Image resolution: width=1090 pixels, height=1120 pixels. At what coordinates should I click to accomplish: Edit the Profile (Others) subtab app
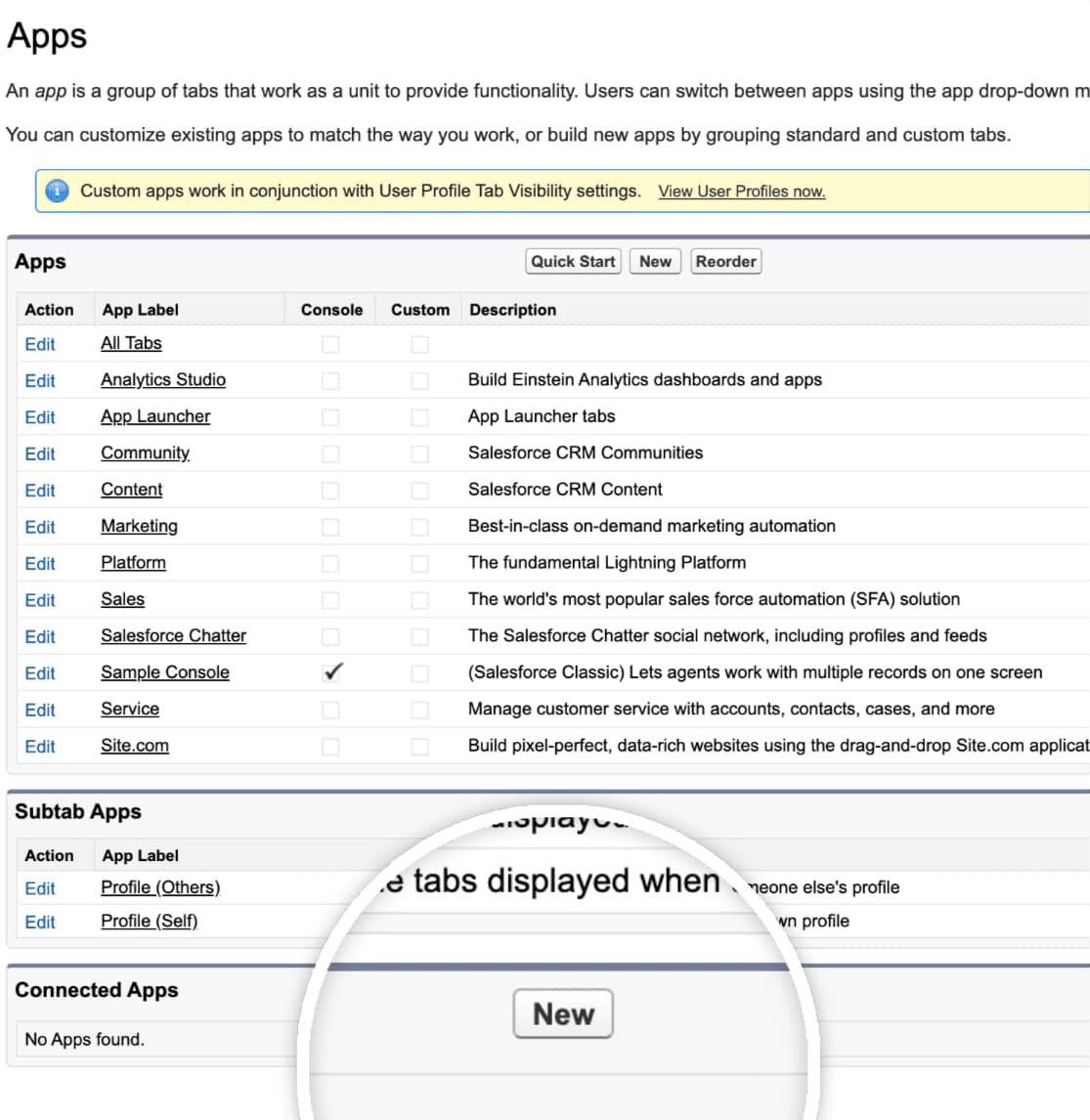pyautogui.click(x=40, y=887)
